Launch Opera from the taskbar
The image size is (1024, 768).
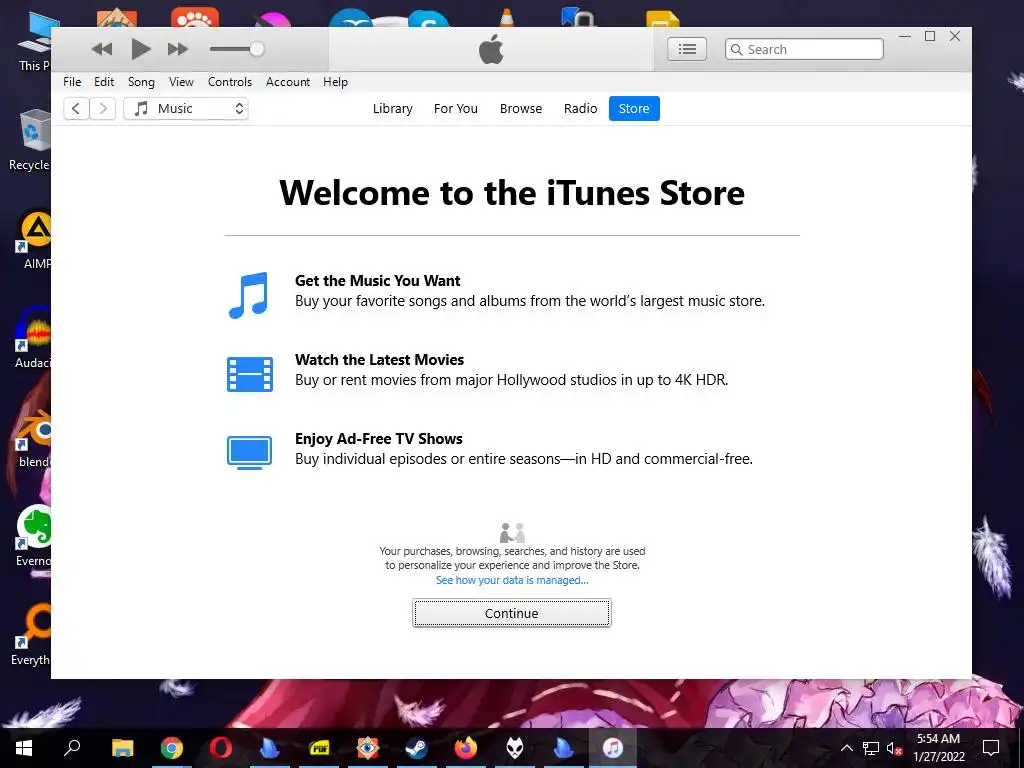[x=221, y=748]
